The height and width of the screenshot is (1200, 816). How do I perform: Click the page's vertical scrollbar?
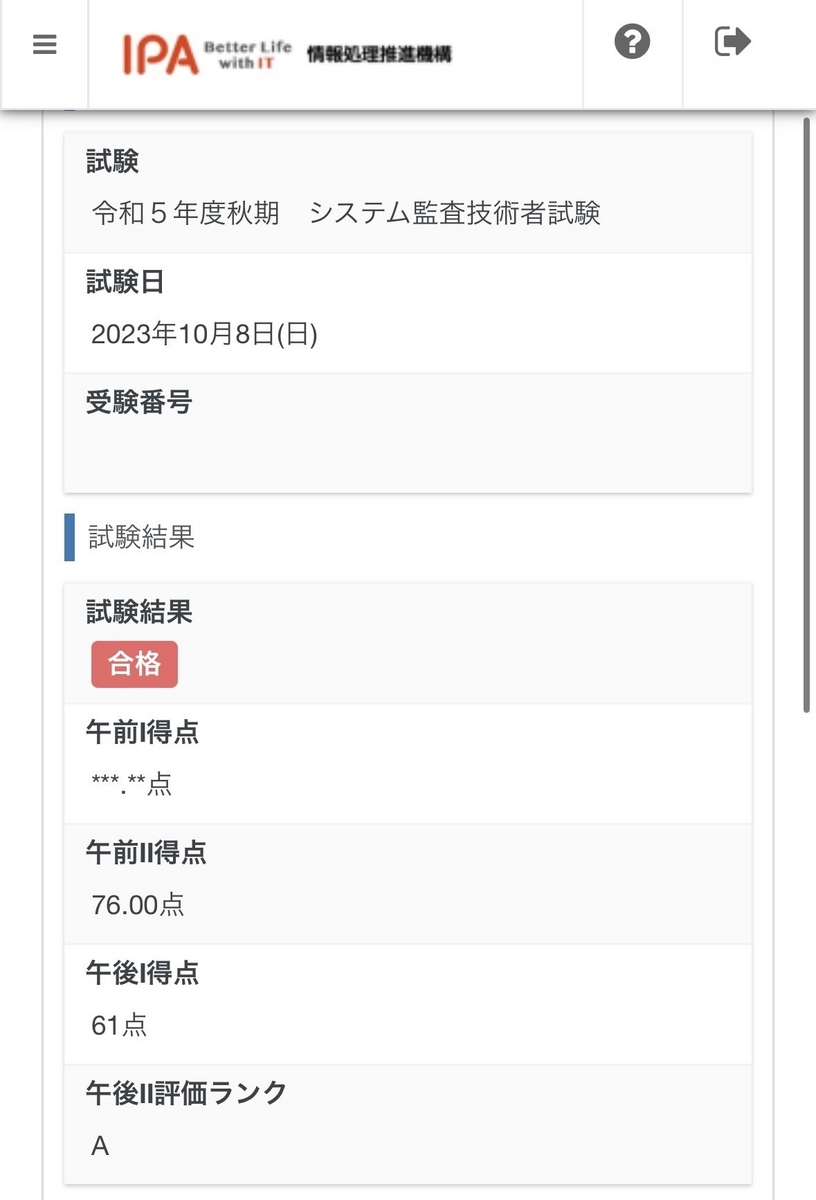(x=806, y=415)
